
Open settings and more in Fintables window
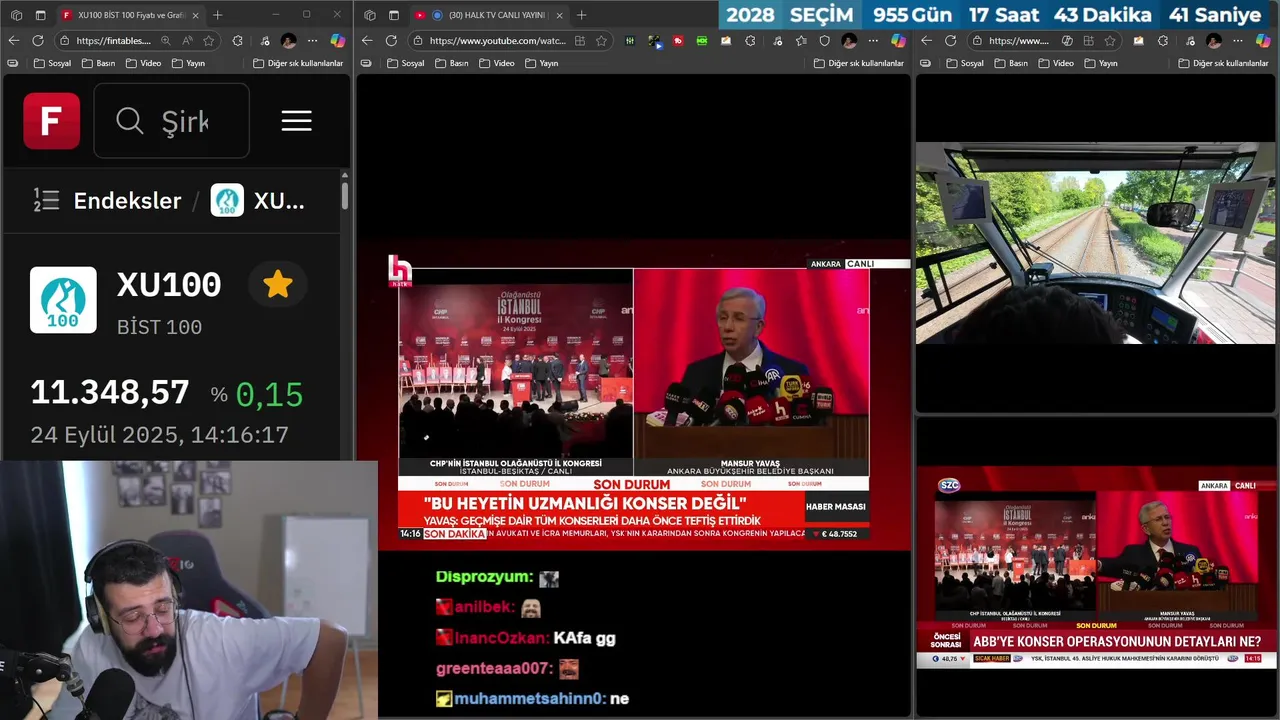tap(313, 40)
